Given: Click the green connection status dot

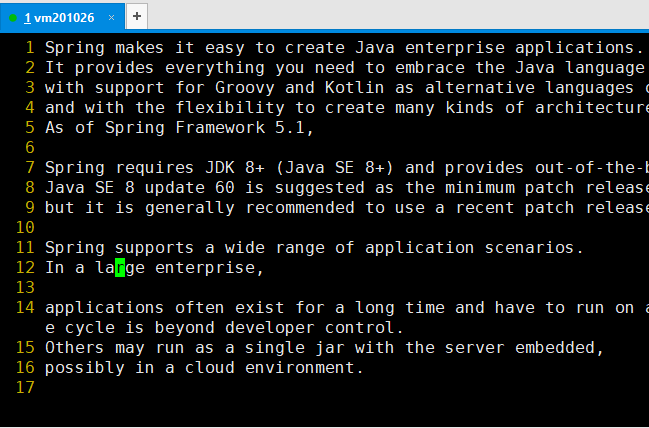Looking at the screenshot, I should pyautogui.click(x=13, y=18).
